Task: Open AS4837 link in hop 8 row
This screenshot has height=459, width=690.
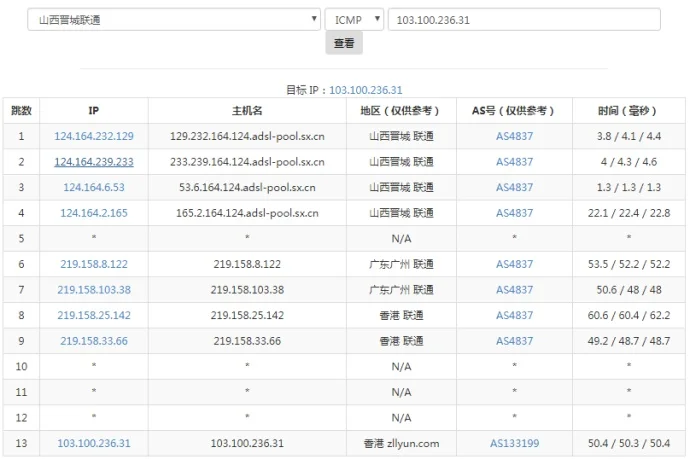Action: [514, 315]
